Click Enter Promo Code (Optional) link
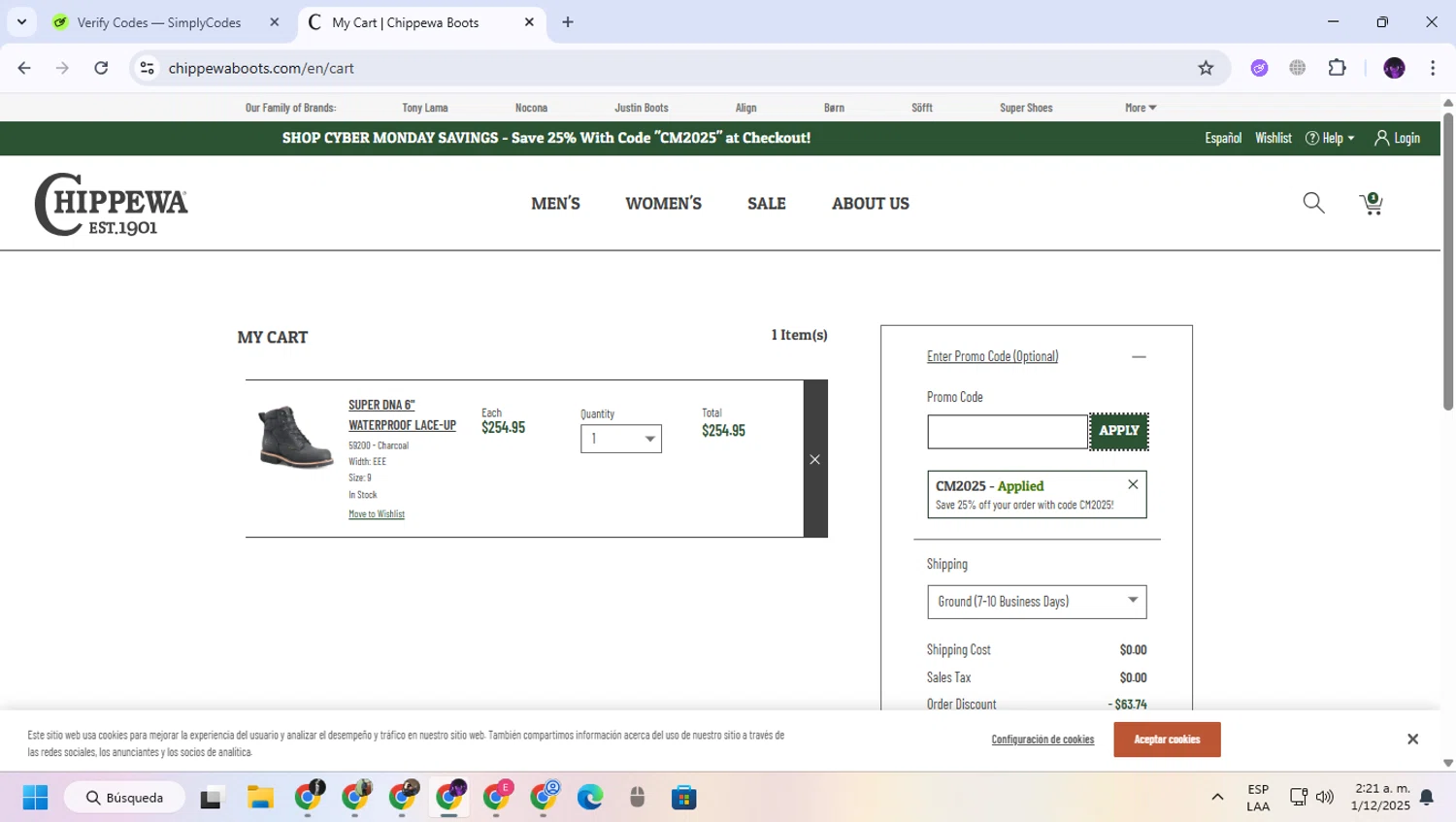This screenshot has width=1456, height=822. pyautogui.click(x=992, y=356)
